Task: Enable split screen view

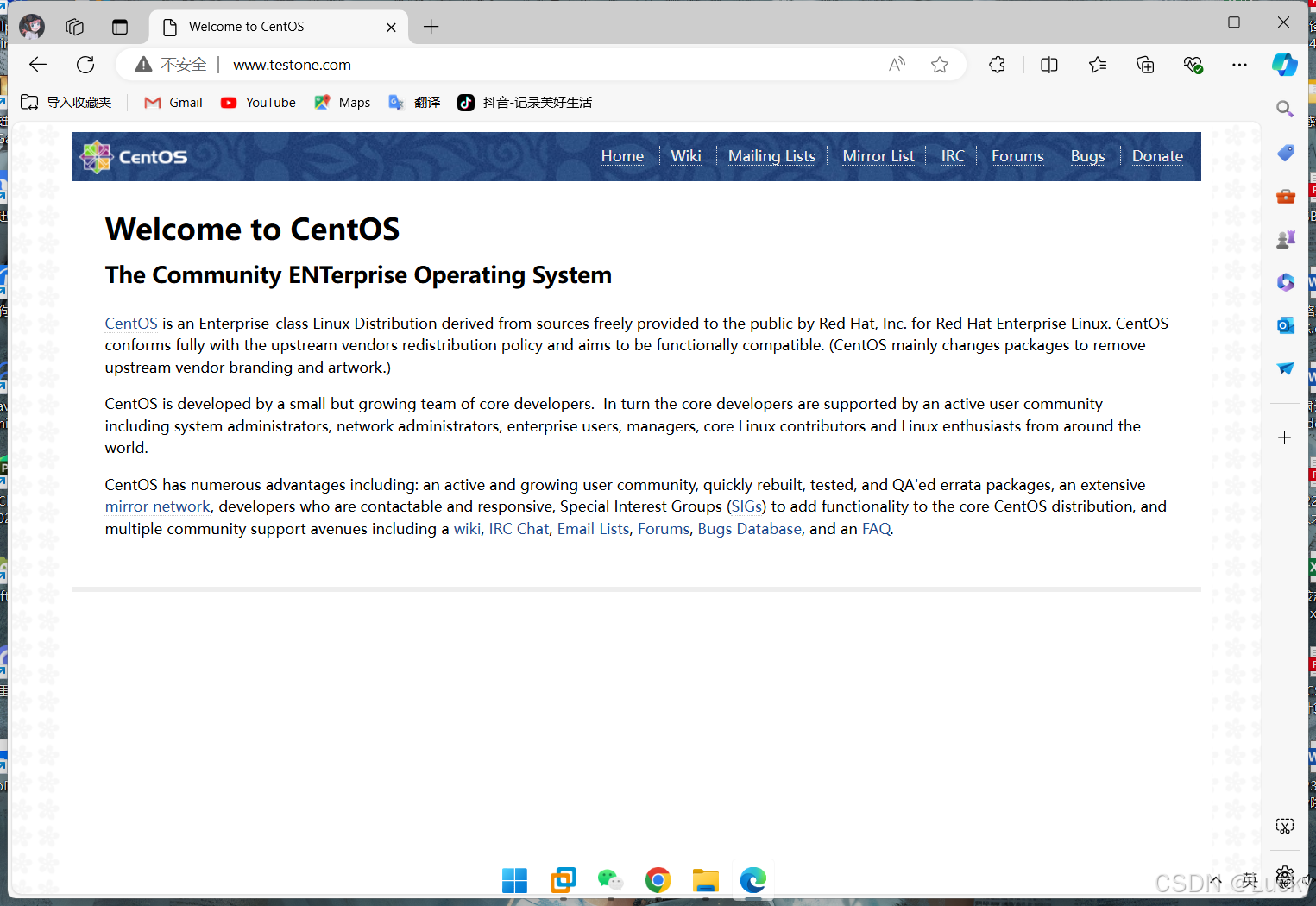Action: pyautogui.click(x=1049, y=65)
